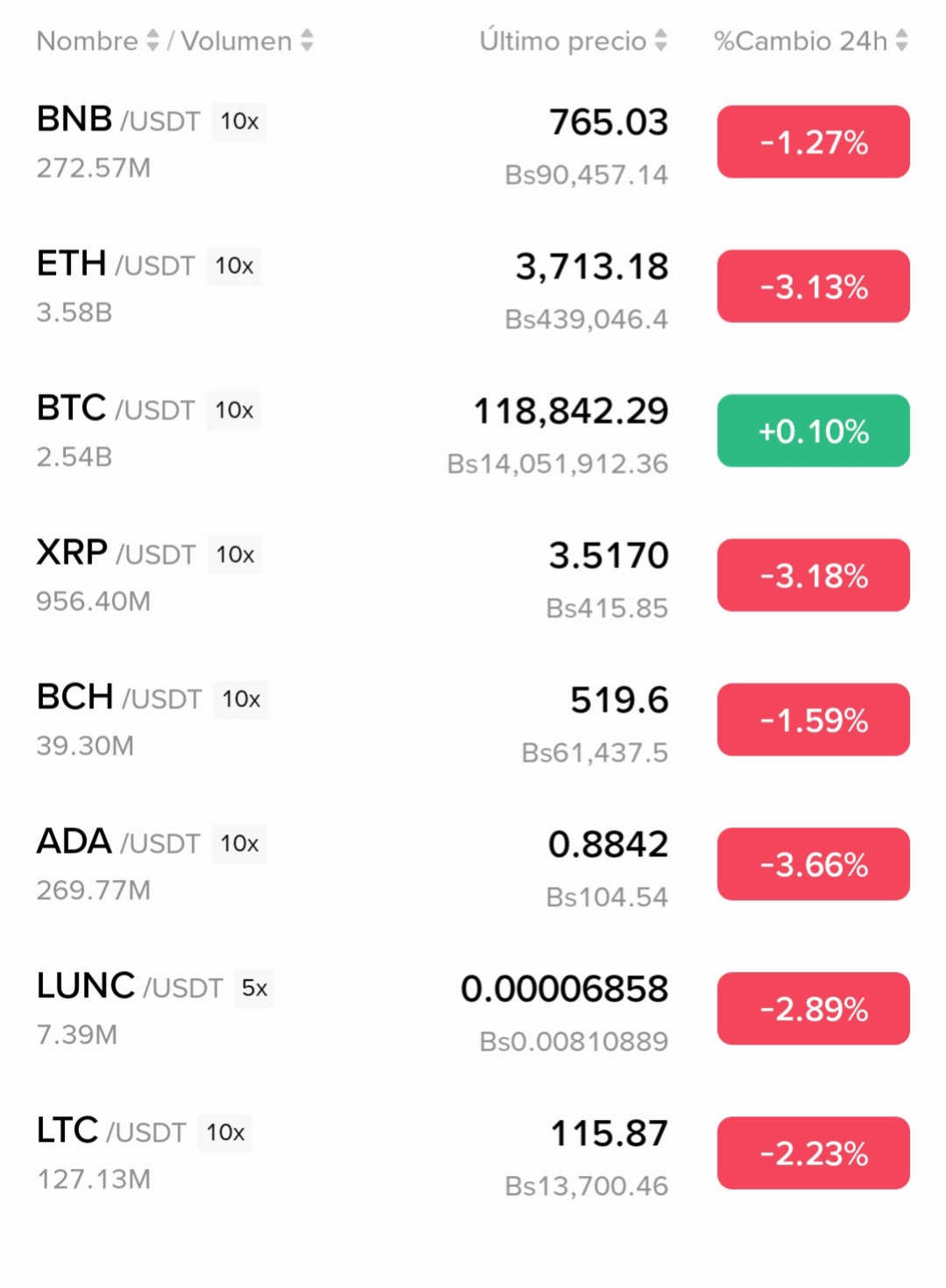Open the ETH/USDT trading pair
Image resolution: width=946 pixels, height=1288 pixels.
[x=473, y=287]
